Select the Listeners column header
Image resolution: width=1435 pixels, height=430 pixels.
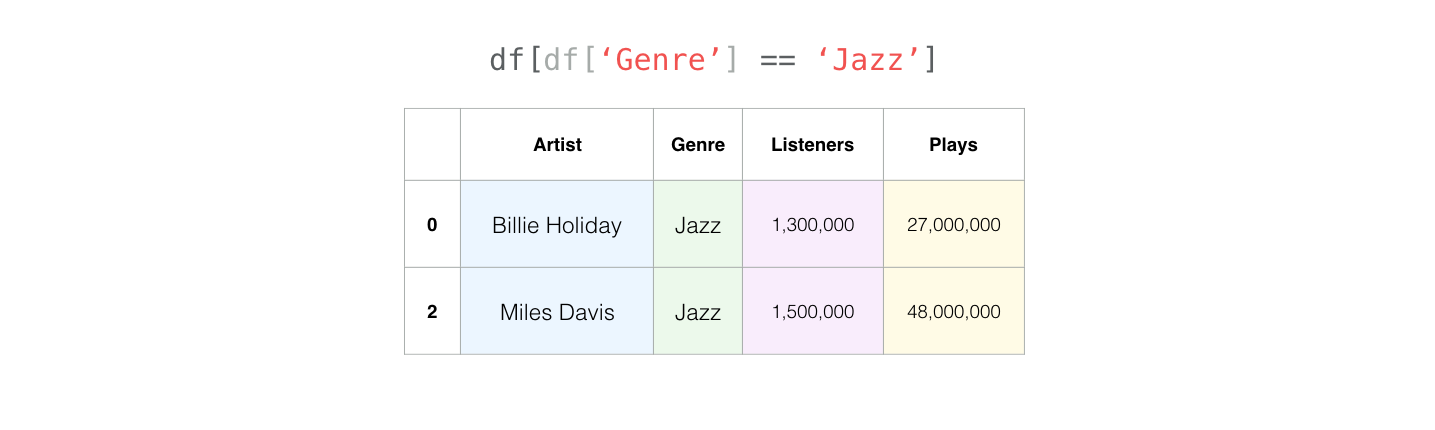[813, 144]
